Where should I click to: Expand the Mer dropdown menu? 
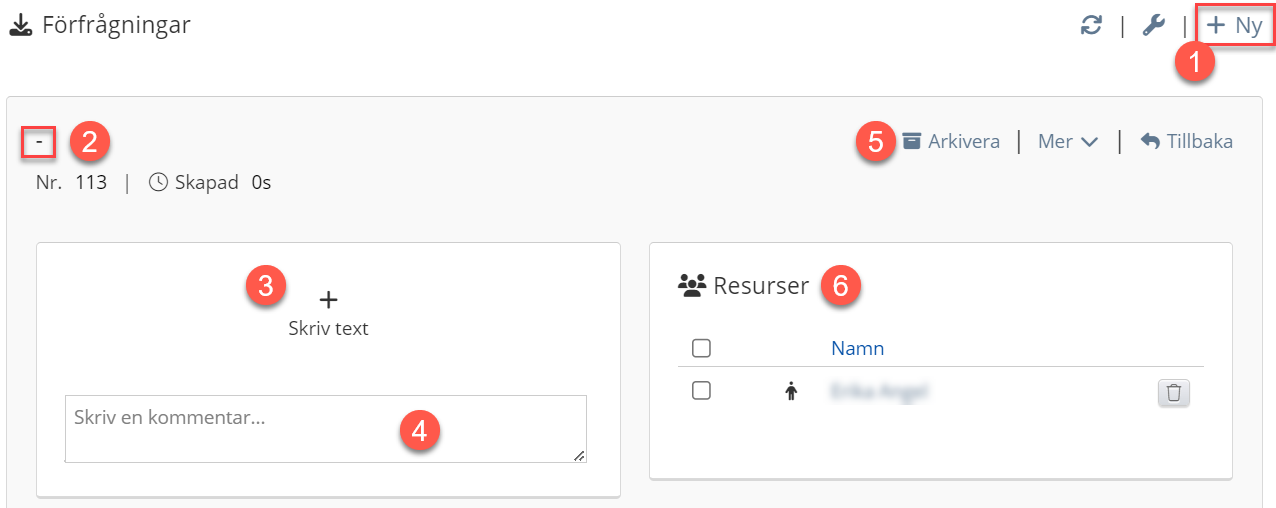coord(1068,141)
